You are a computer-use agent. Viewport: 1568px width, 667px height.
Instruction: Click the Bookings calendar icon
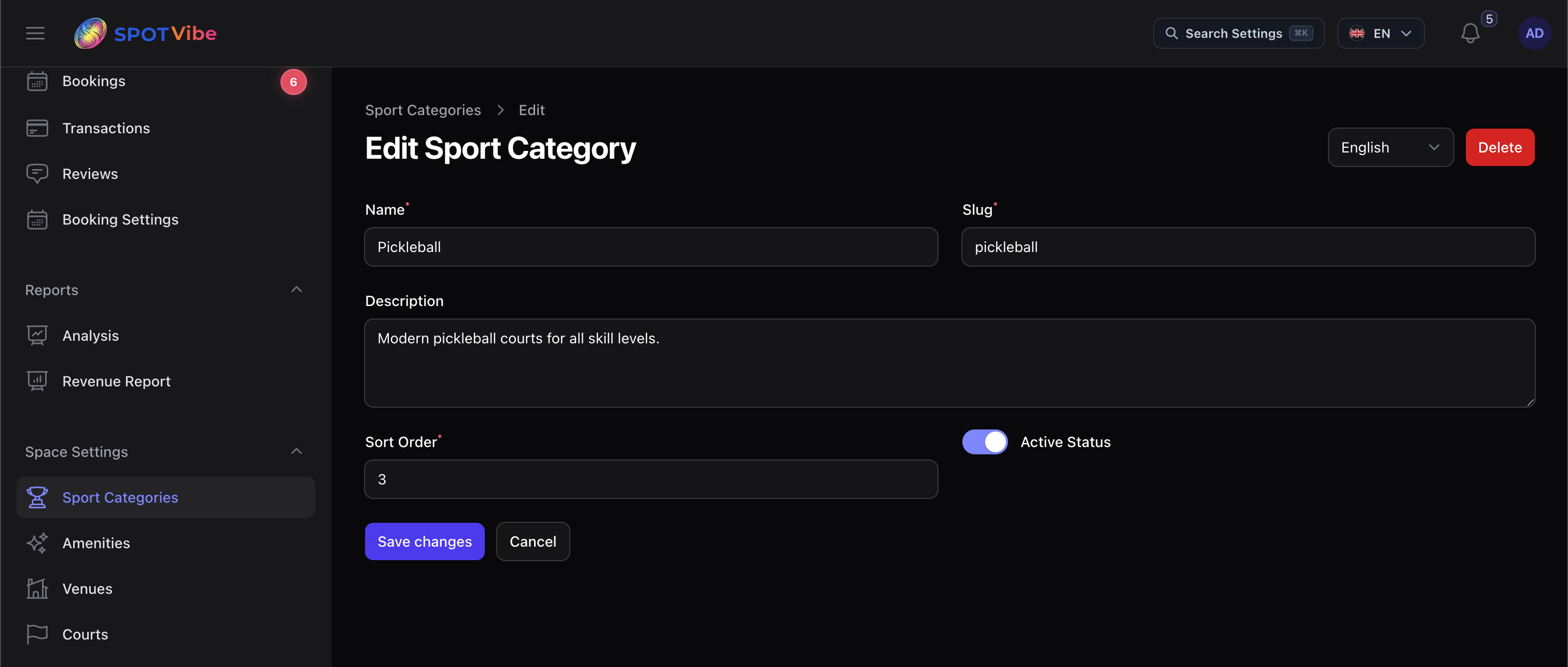click(37, 81)
